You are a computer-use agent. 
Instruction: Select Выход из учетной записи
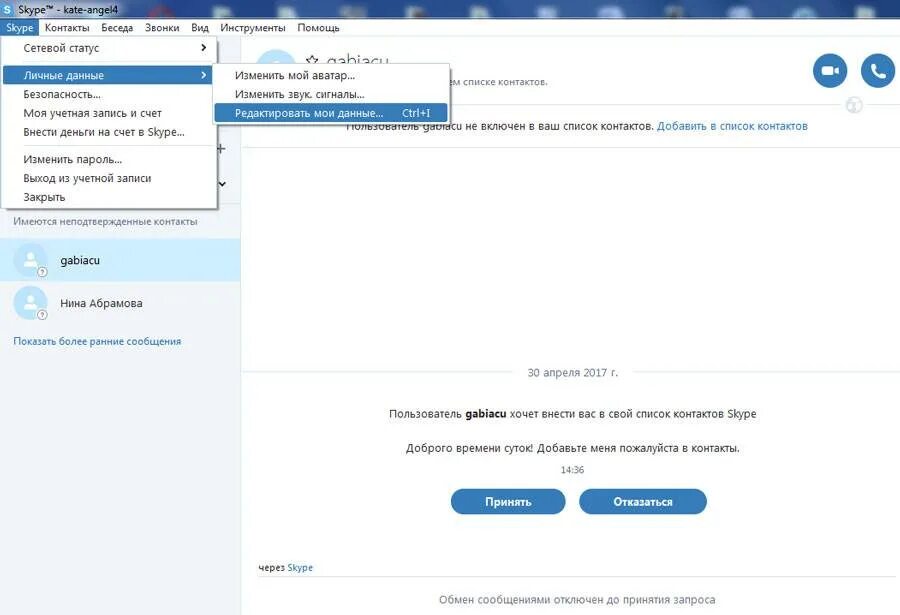pos(108,178)
